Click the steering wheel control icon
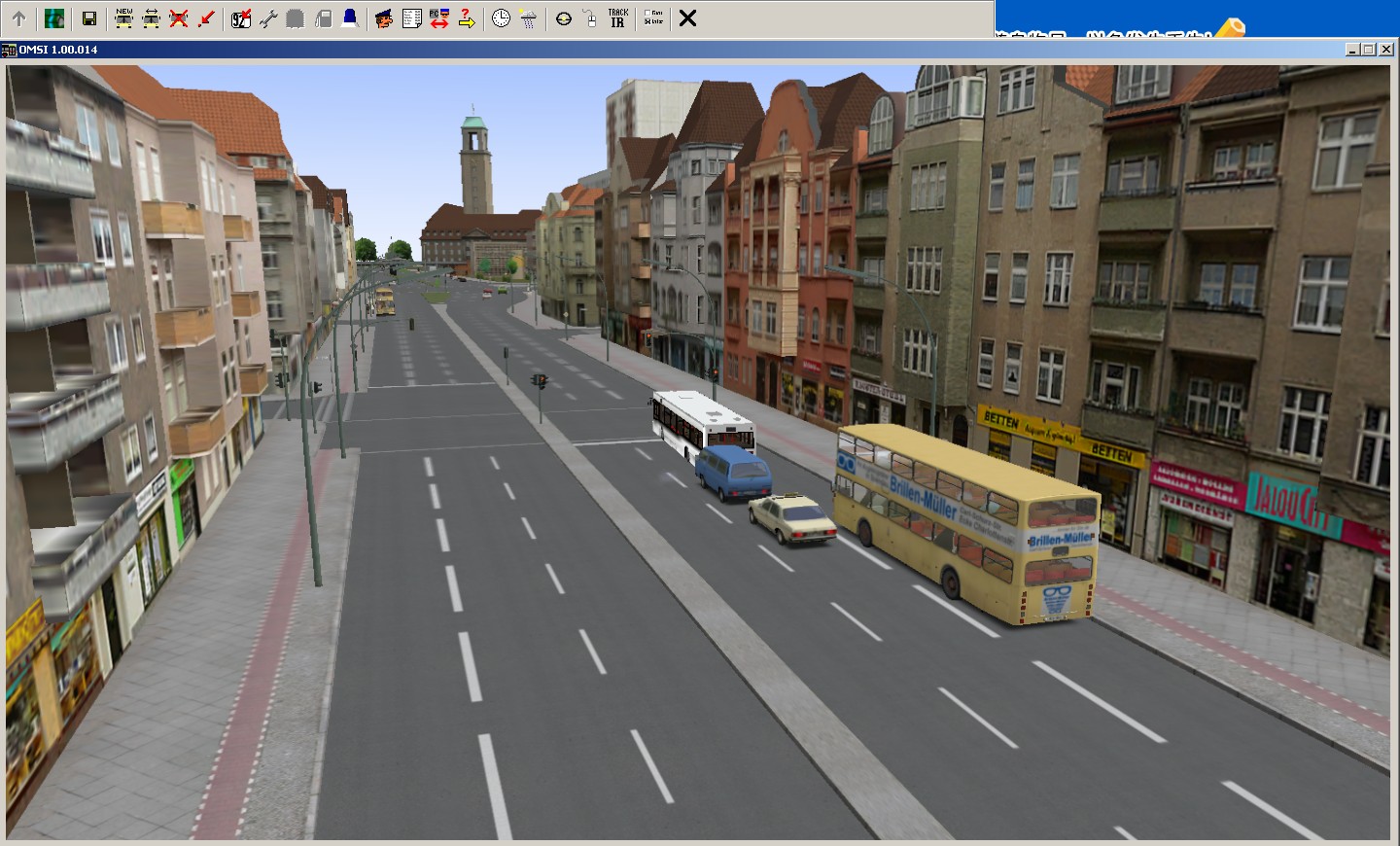1400x846 pixels. point(563,18)
